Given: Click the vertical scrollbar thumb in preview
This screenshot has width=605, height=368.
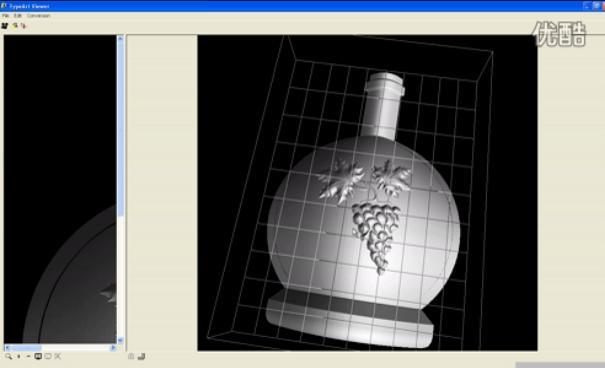Looking at the screenshot, I should (x=120, y=128).
